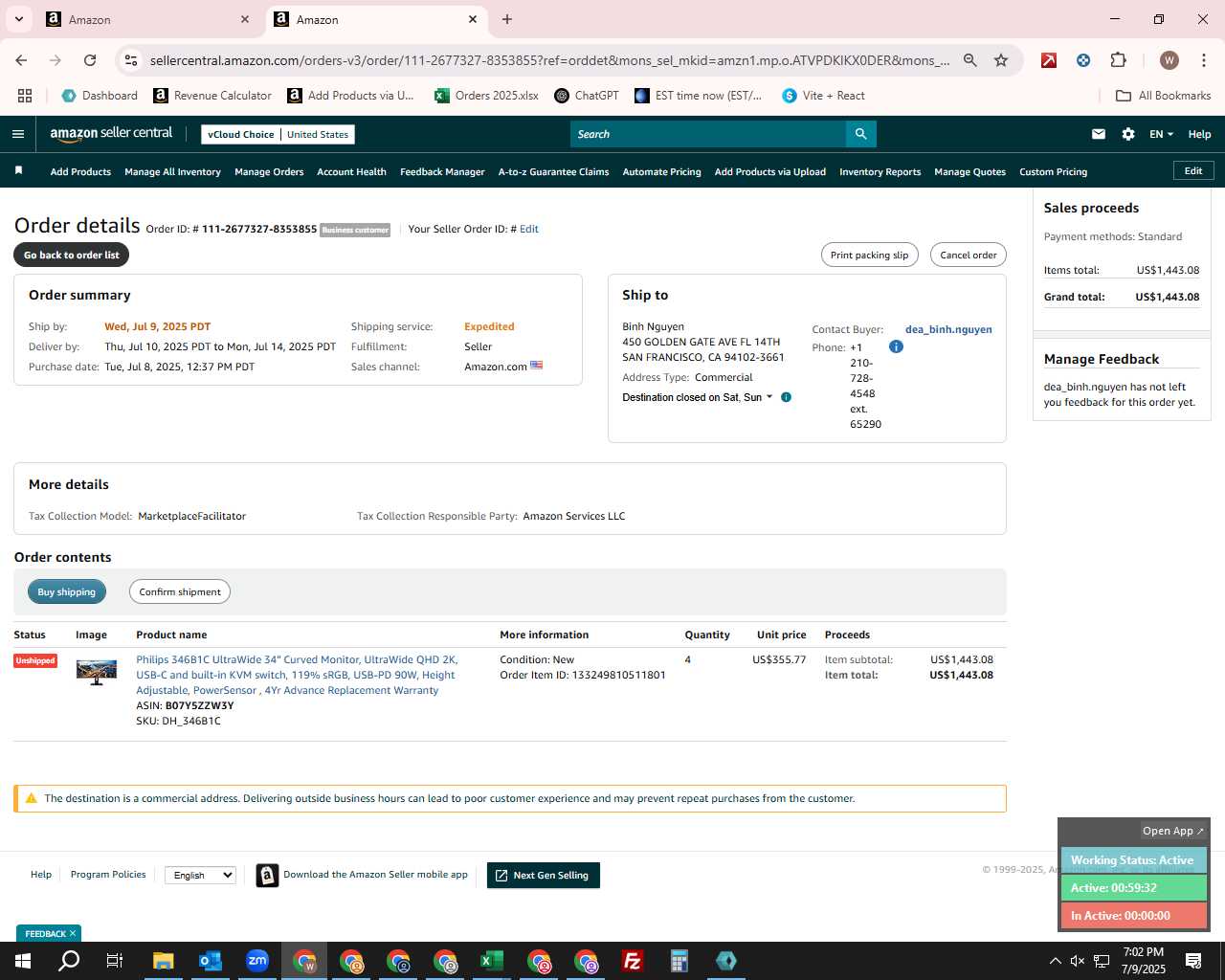Image resolution: width=1225 pixels, height=980 pixels.
Task: Click Open App in time tracker widget
Action: (1173, 831)
